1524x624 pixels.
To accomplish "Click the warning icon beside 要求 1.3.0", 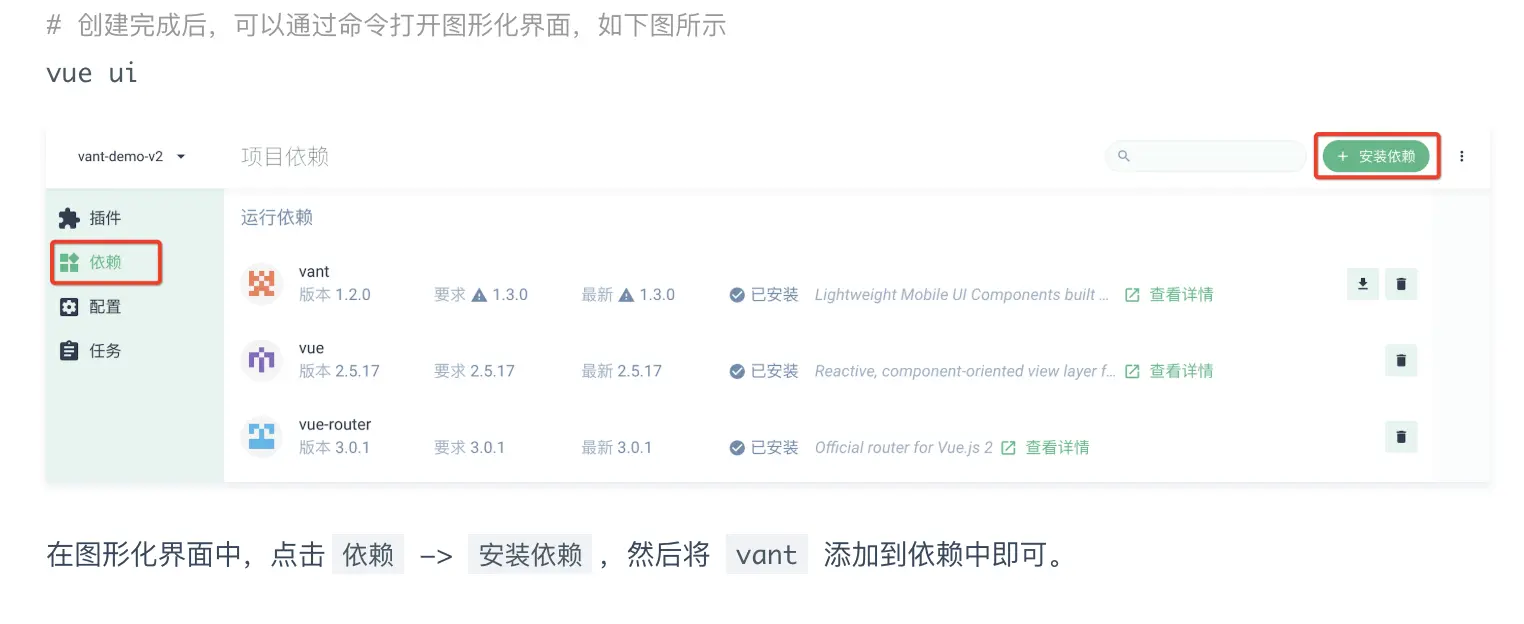I will [479, 295].
